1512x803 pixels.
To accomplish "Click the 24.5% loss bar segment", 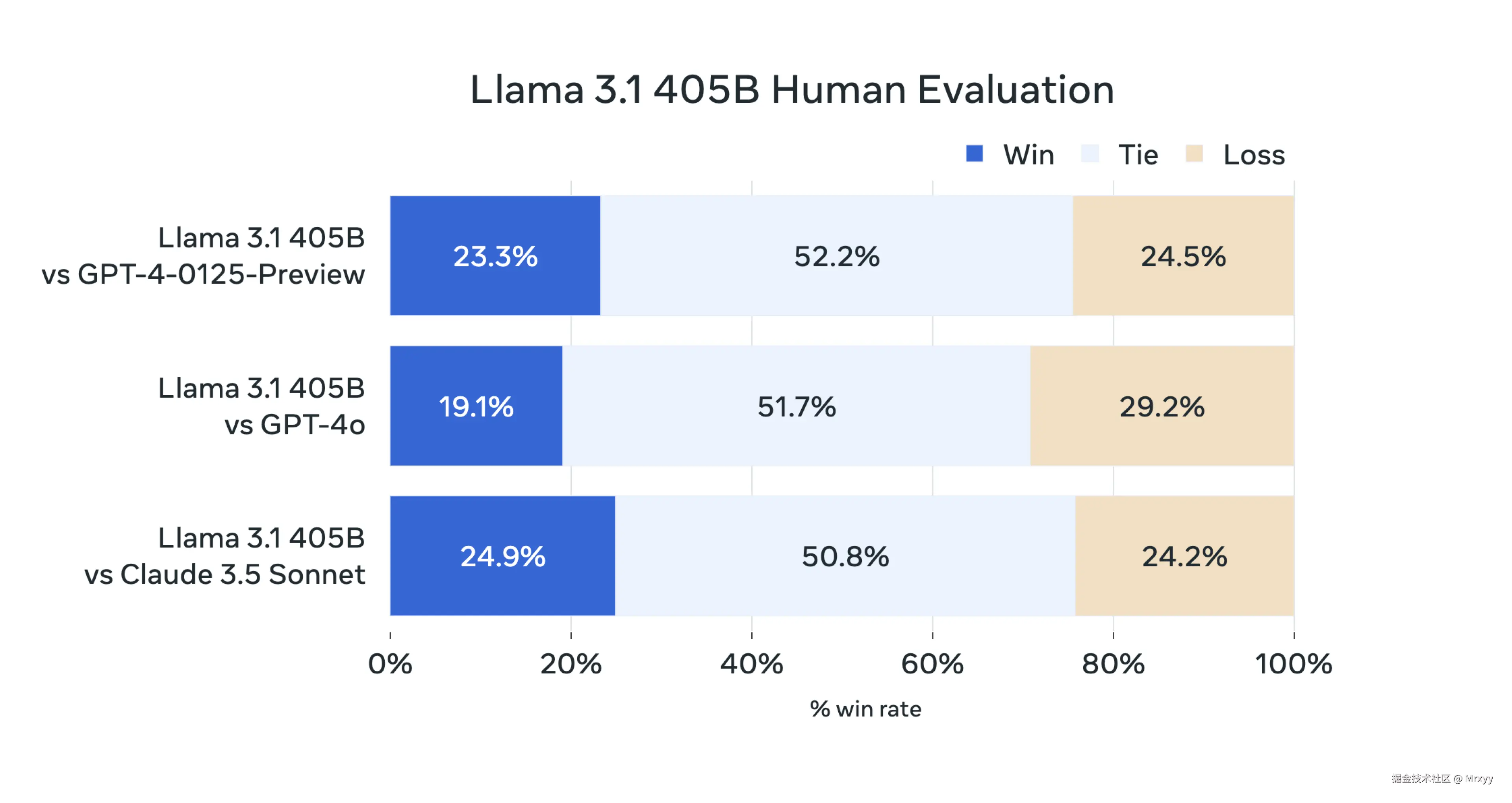I will (x=1183, y=256).
